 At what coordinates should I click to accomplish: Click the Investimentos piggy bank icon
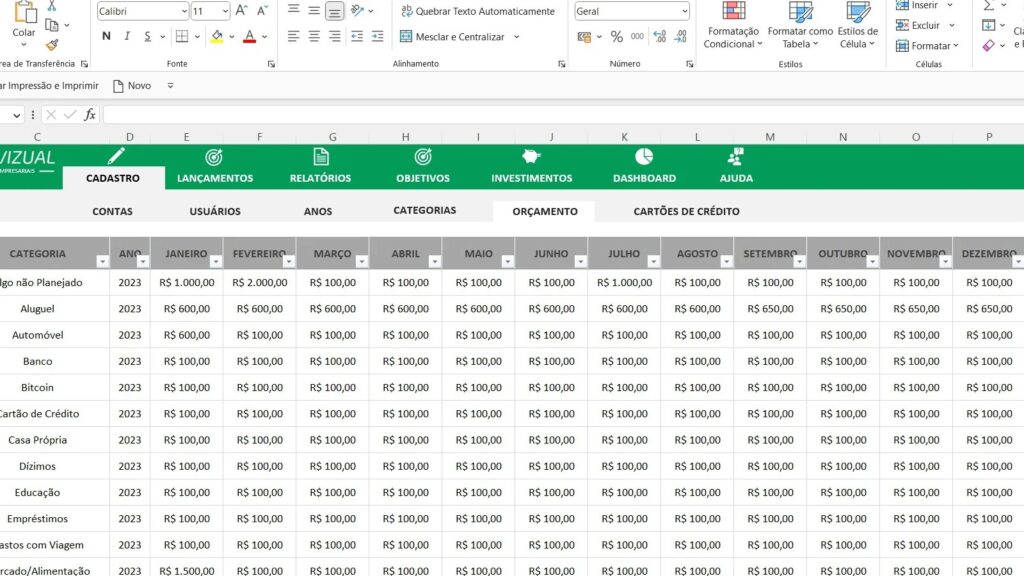pyautogui.click(x=531, y=157)
